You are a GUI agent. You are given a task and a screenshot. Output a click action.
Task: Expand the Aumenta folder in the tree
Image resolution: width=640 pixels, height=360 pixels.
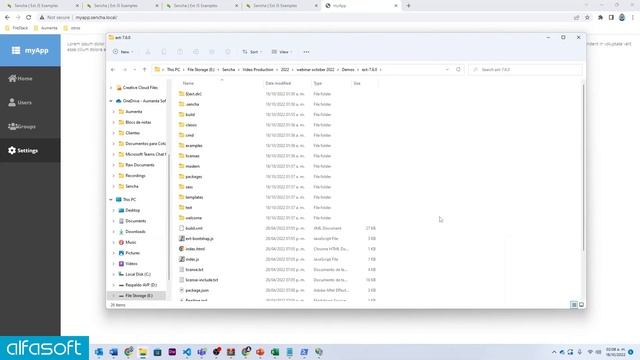(114, 111)
